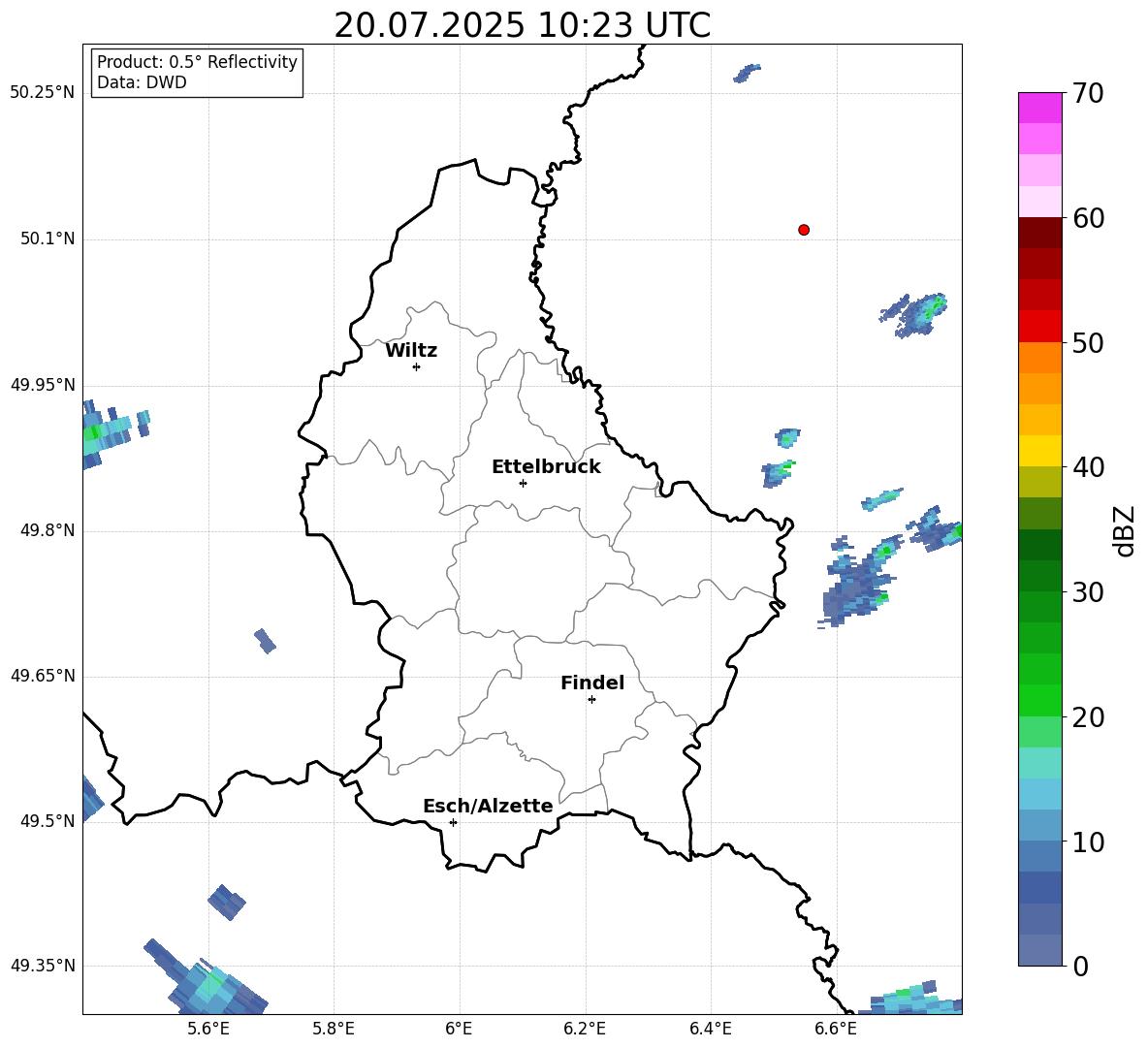
Task: Click the 40 tick on the colorbar
Action: [1088, 467]
